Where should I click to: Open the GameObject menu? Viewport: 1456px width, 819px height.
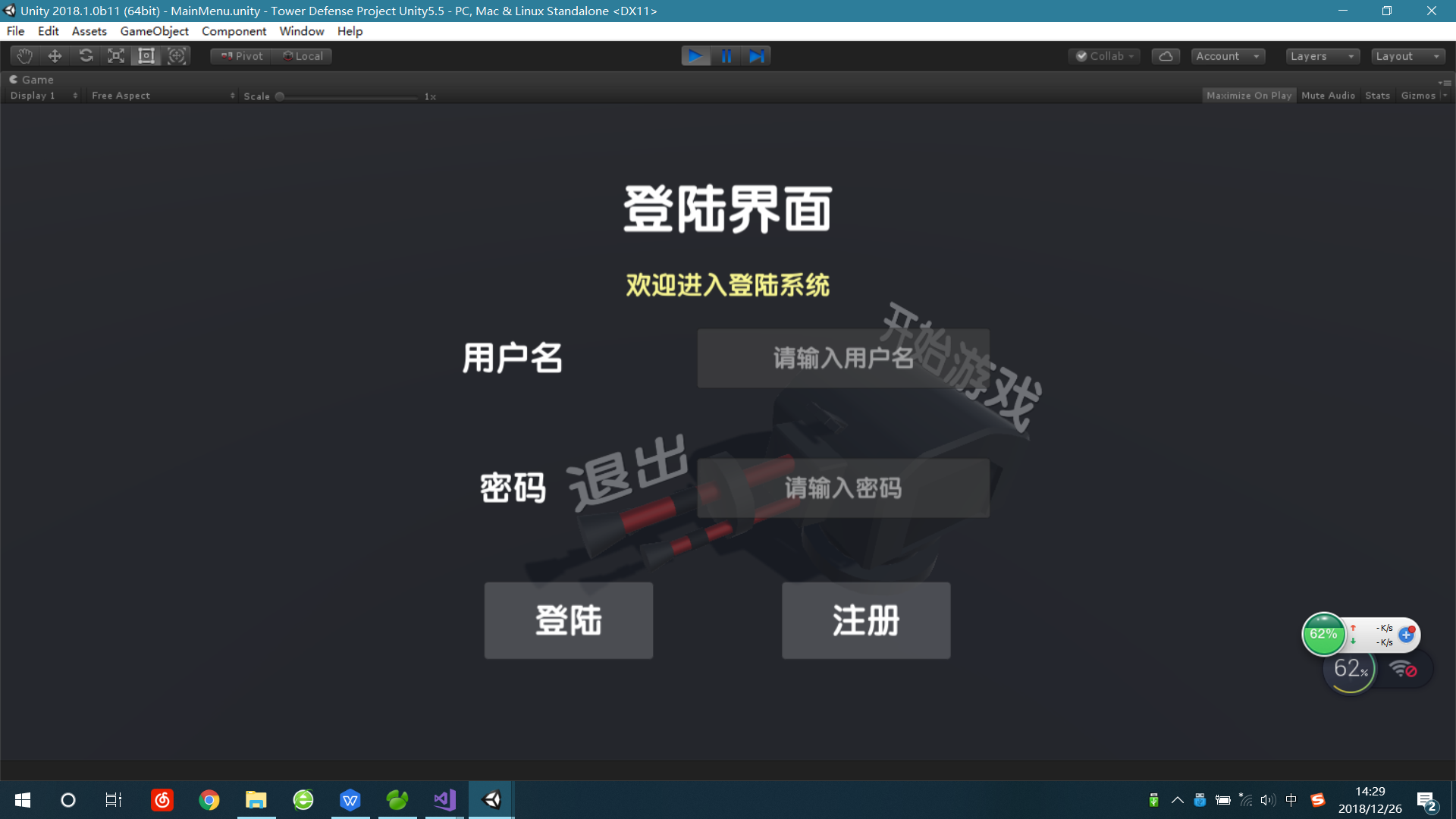pos(154,31)
